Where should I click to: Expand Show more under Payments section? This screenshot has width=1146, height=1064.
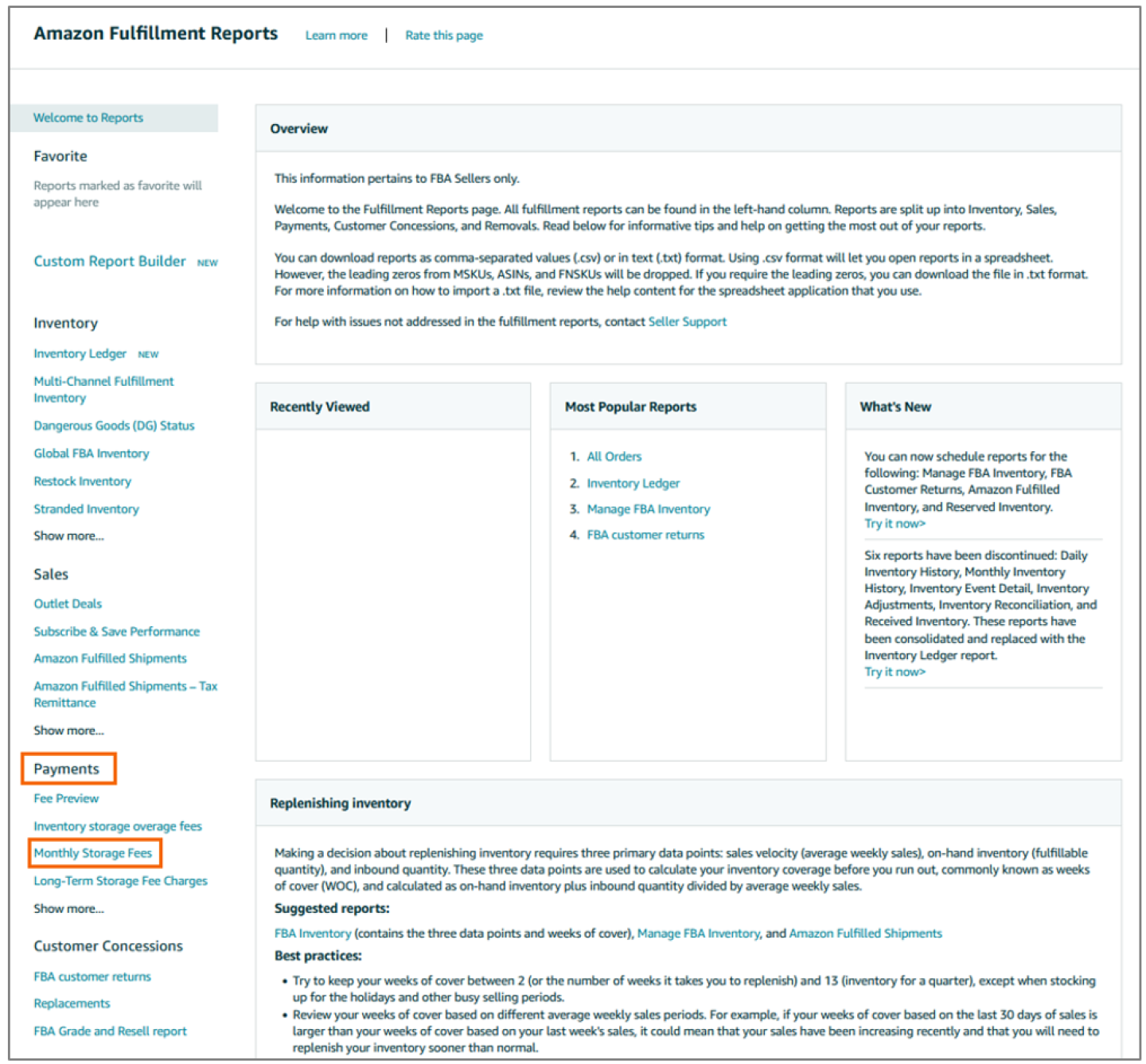(68, 909)
